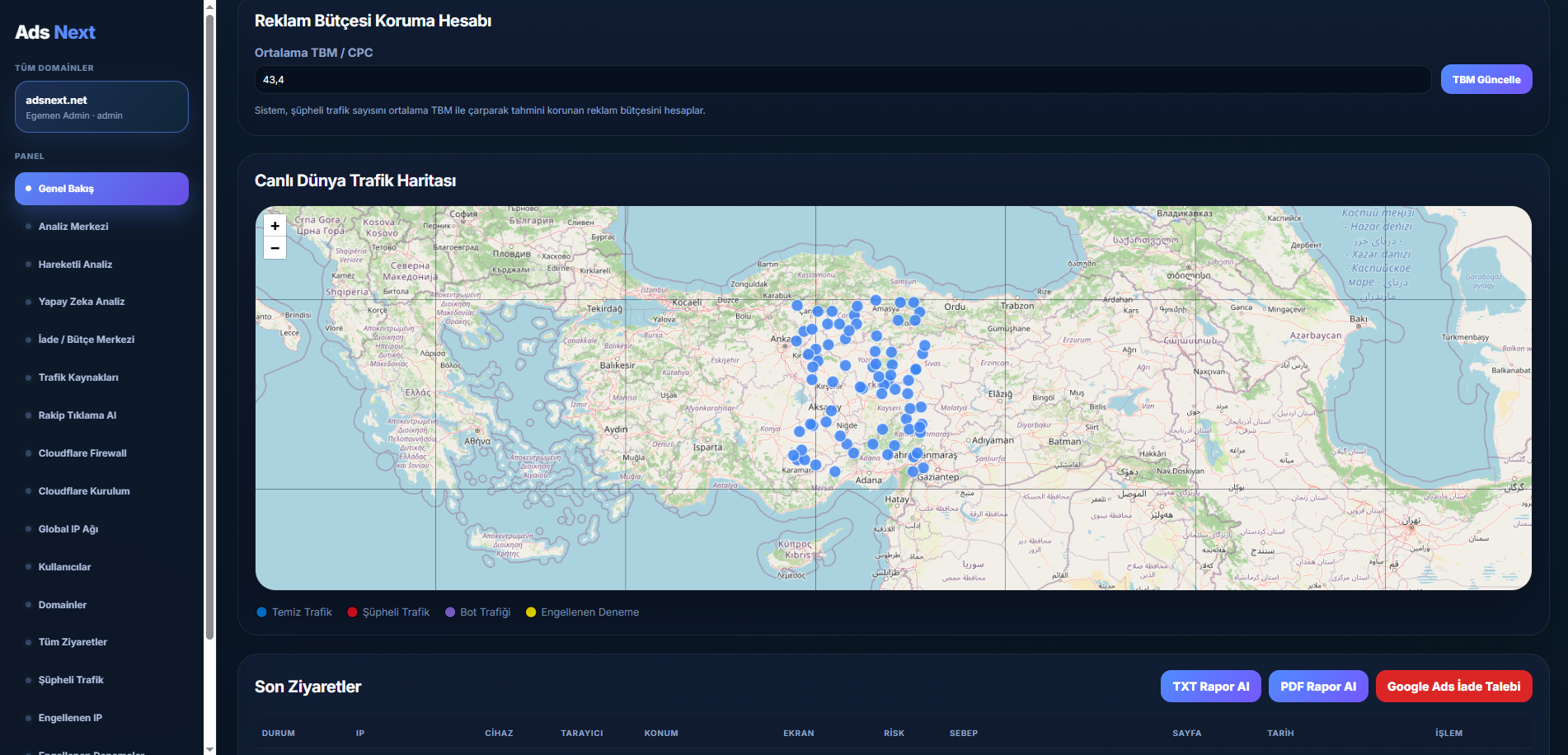Open Yapay Zeka Analiz
This screenshot has width=1568, height=755.
(101, 302)
